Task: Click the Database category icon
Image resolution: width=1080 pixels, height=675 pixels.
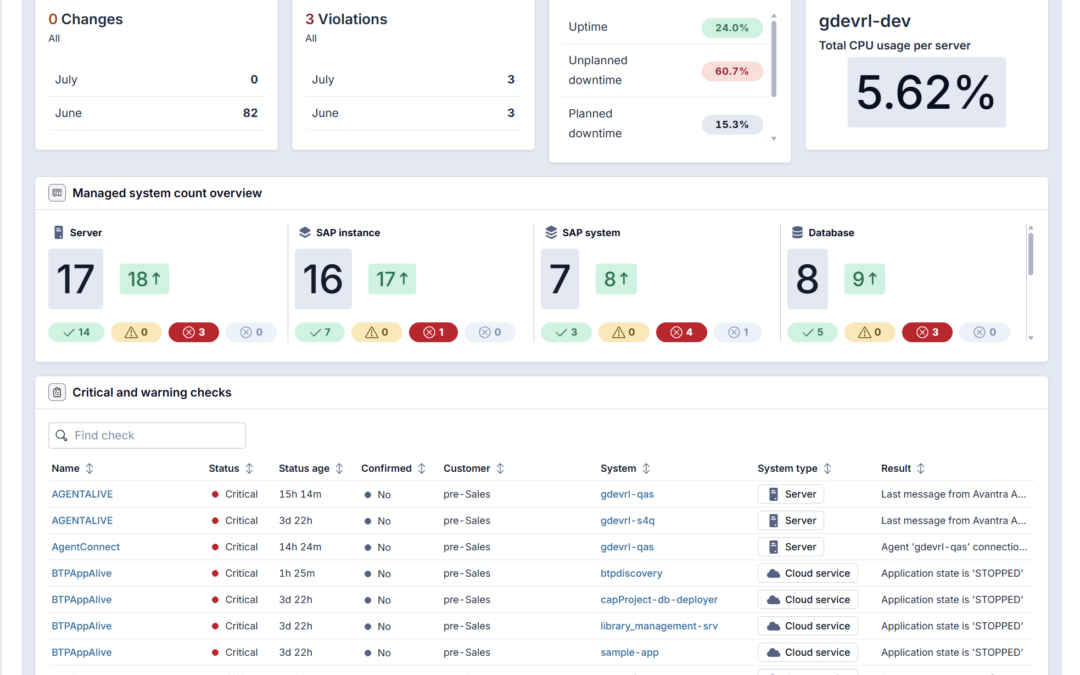Action: click(x=797, y=232)
